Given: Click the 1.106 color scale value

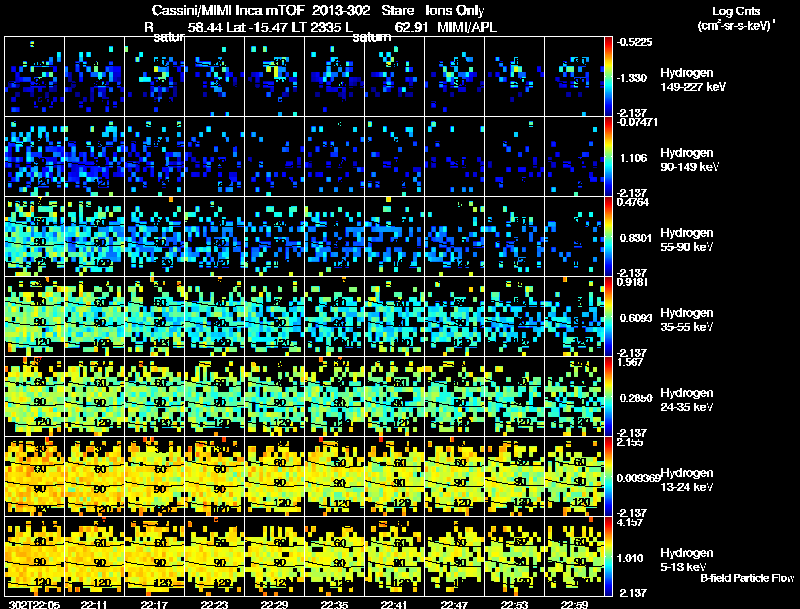Looking at the screenshot, I should [633, 158].
